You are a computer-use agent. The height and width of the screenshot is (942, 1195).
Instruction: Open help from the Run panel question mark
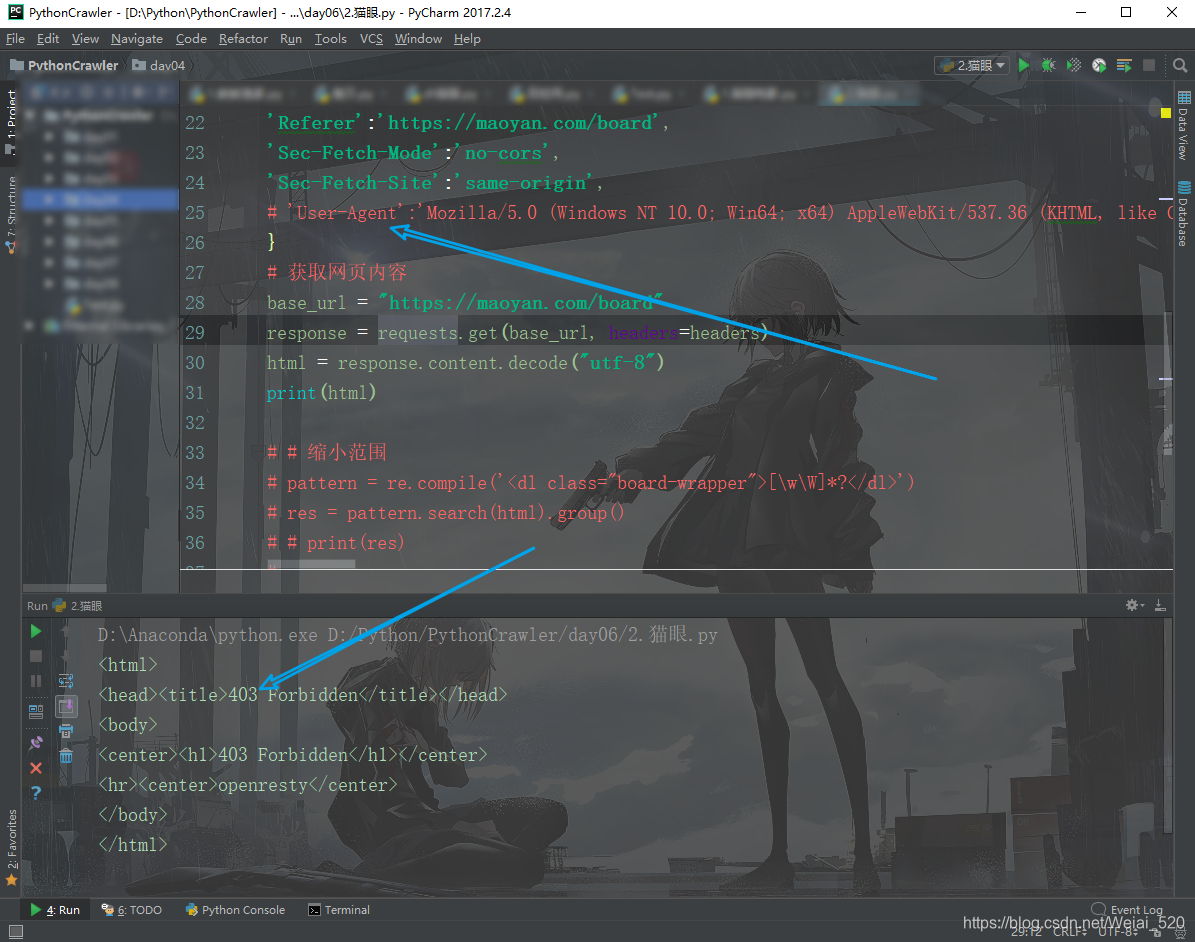coord(36,793)
